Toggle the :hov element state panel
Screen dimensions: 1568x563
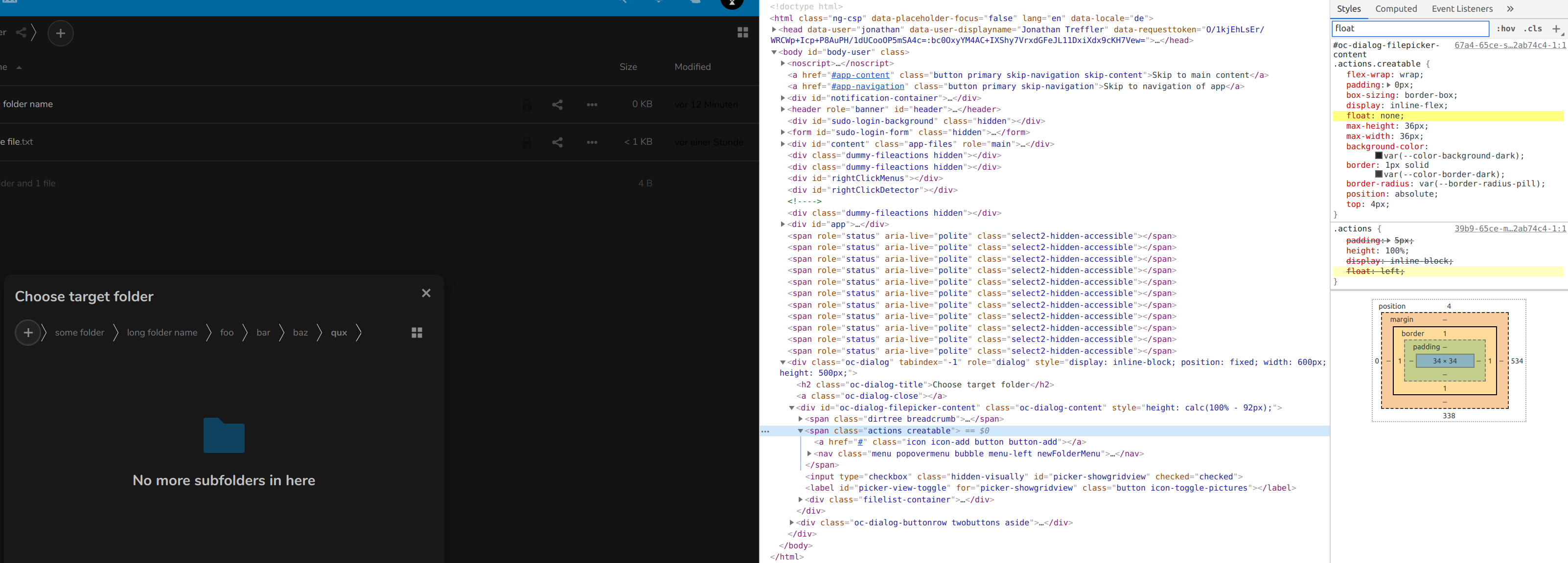pyautogui.click(x=1505, y=28)
